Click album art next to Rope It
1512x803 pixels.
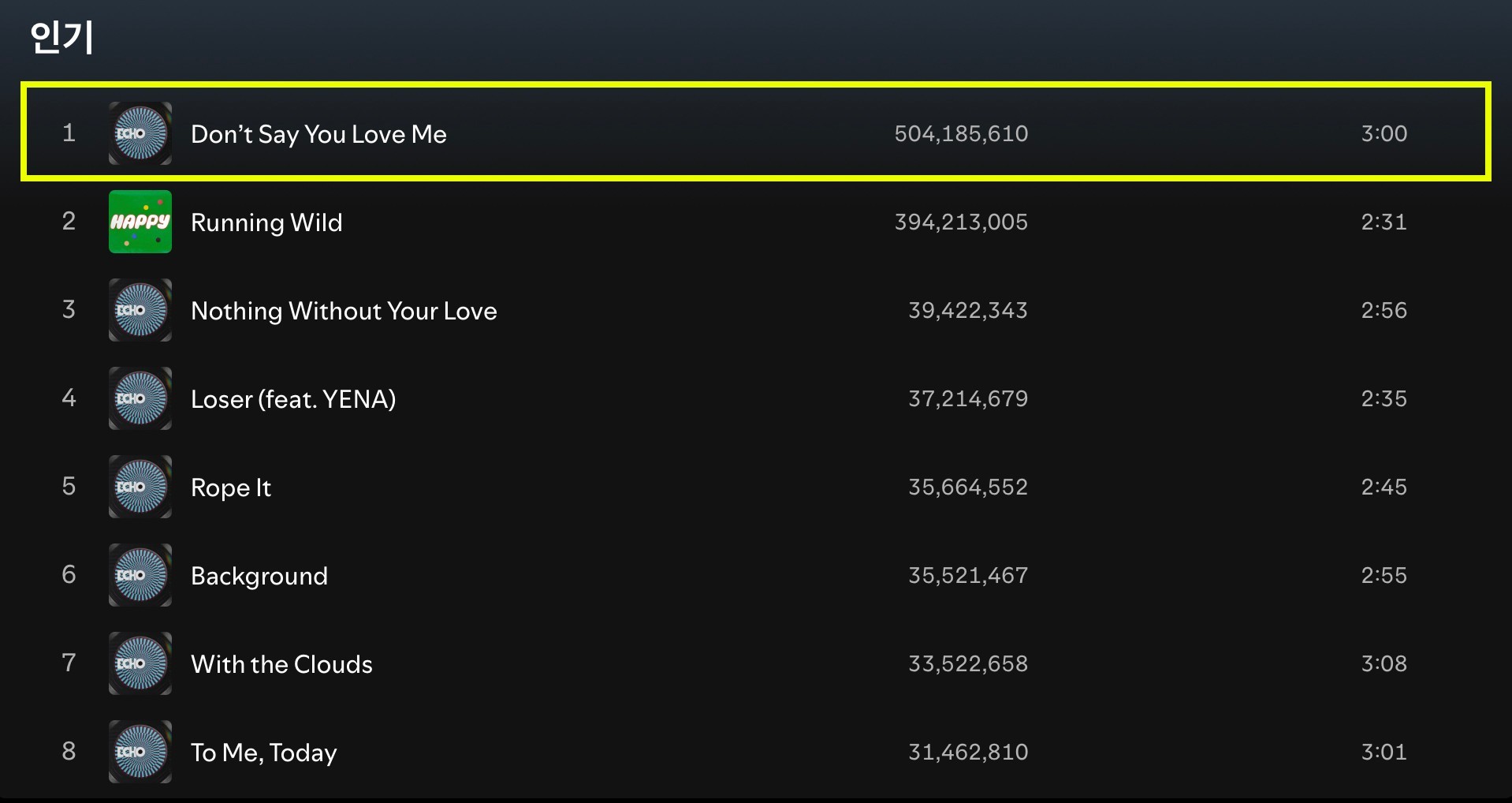pos(140,487)
